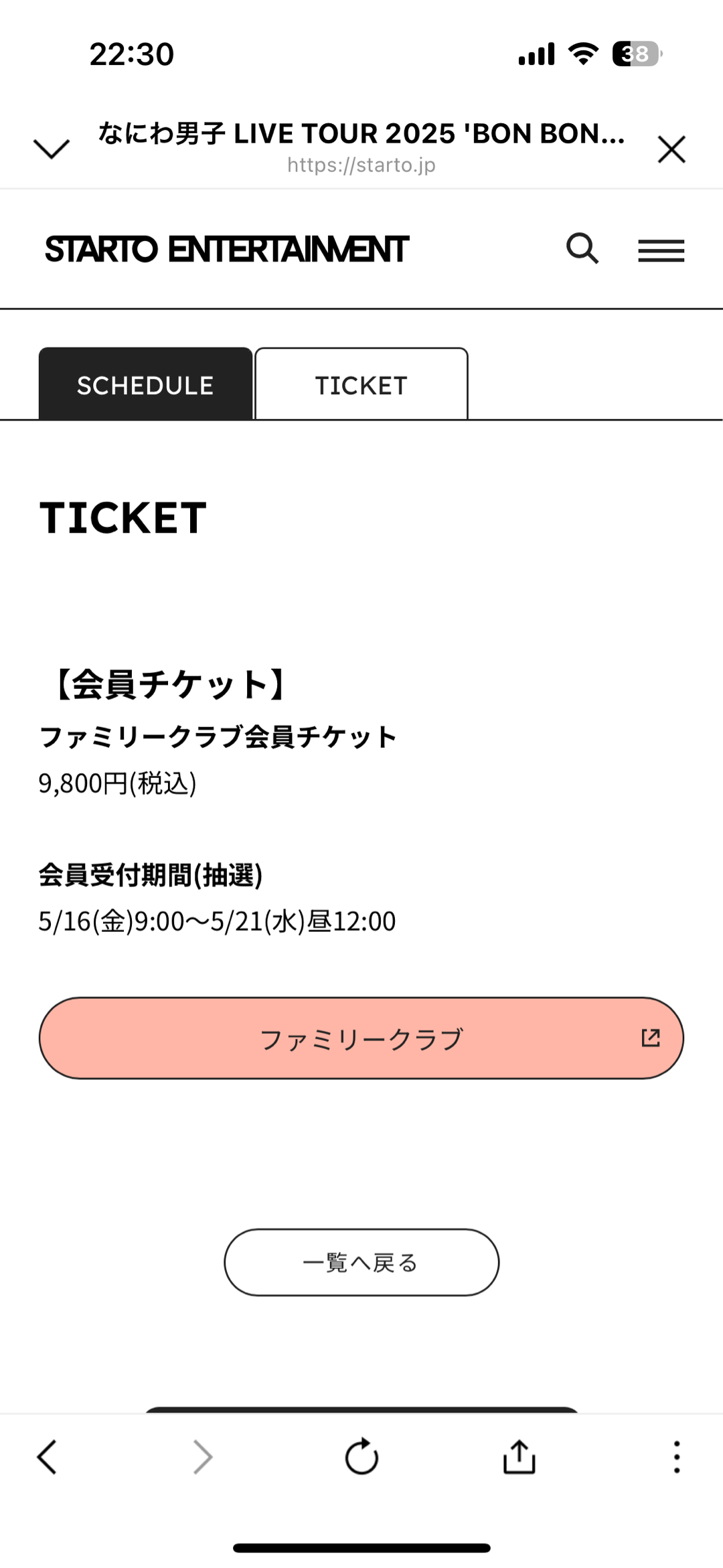
Task: Open the site search magnifier icon
Action: click(582, 248)
